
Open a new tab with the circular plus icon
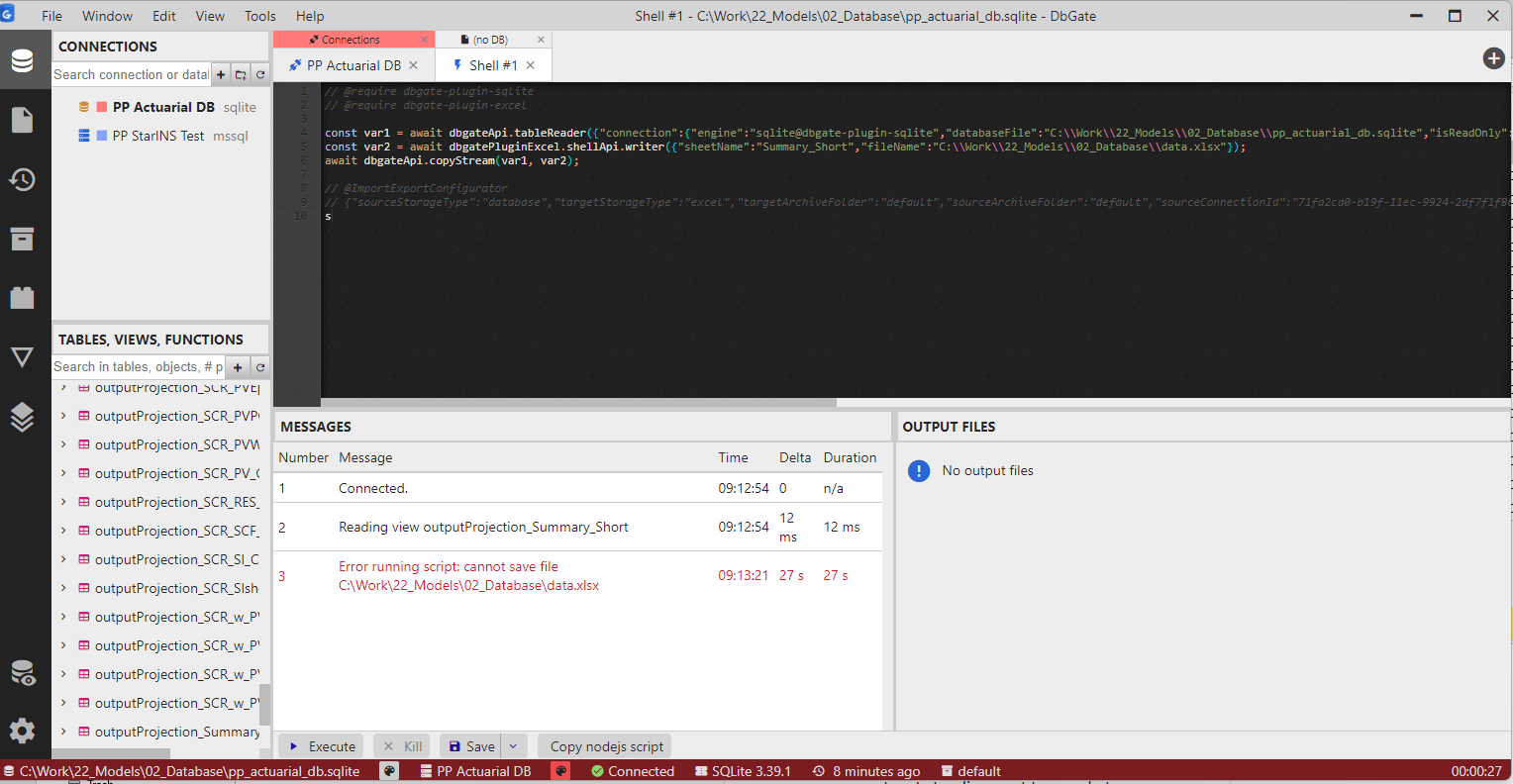[1493, 58]
